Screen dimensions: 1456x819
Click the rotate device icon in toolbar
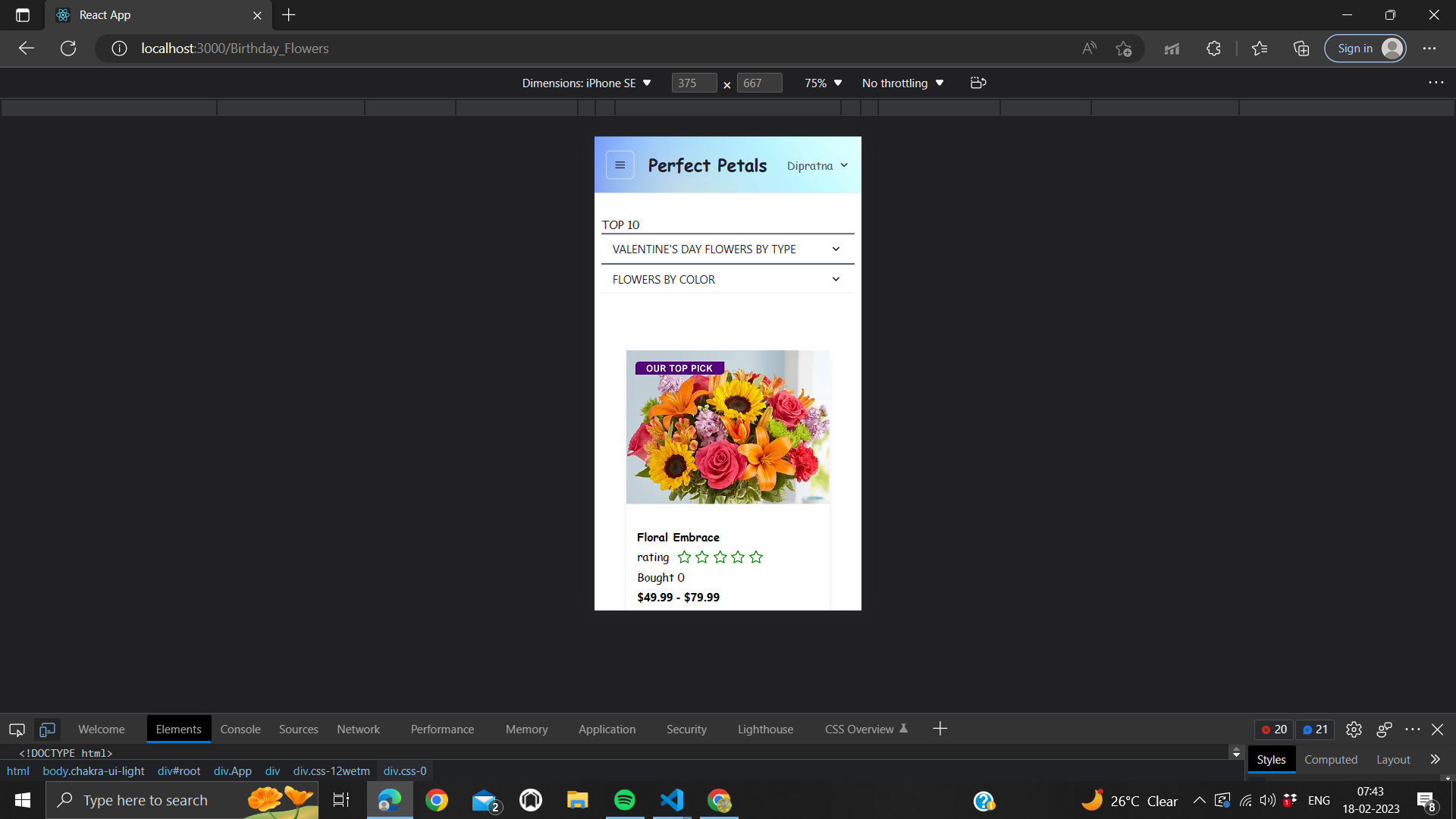[978, 83]
